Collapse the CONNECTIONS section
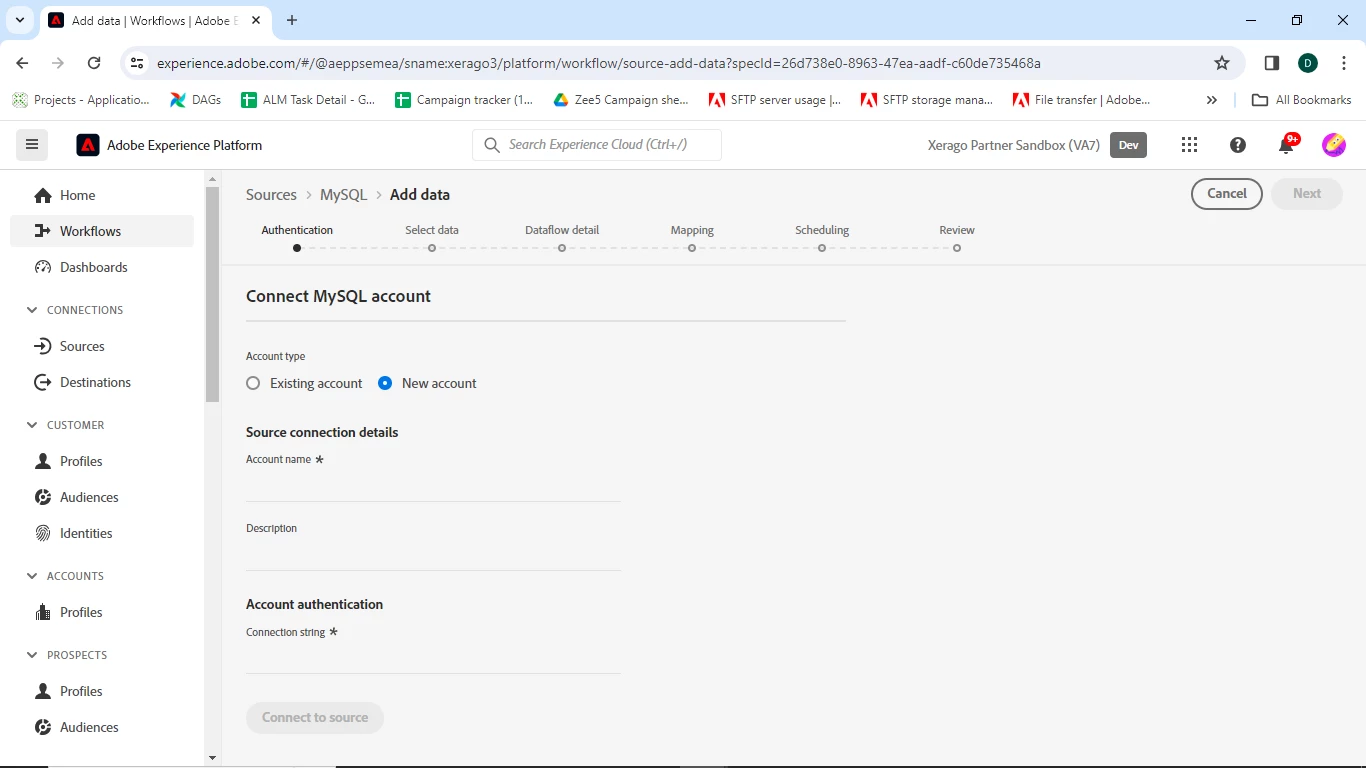 32,310
